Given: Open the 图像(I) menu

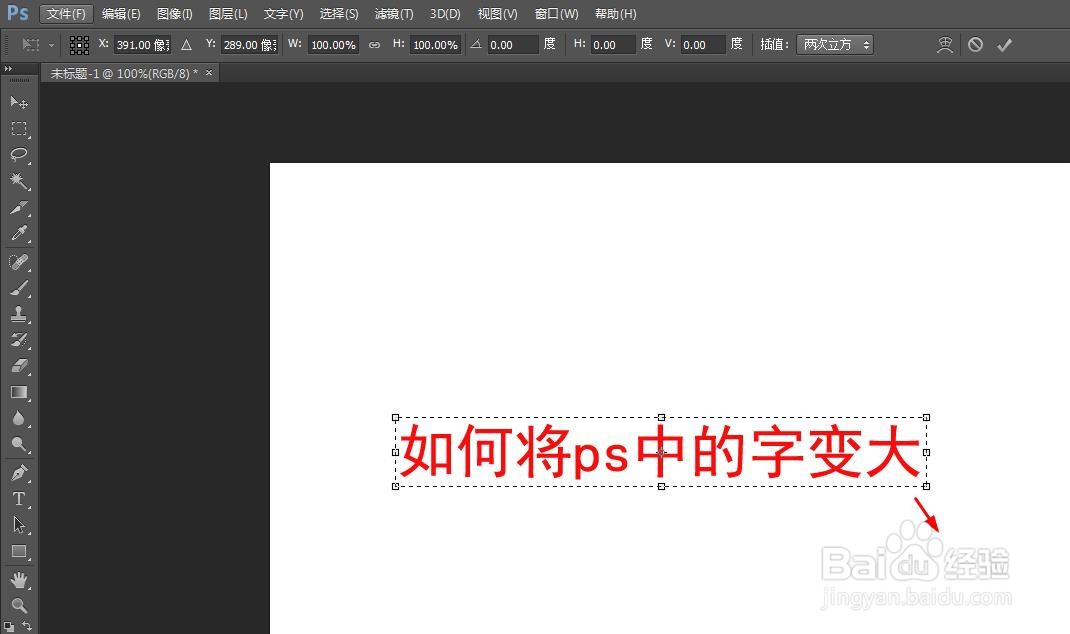Looking at the screenshot, I should click(x=175, y=14).
